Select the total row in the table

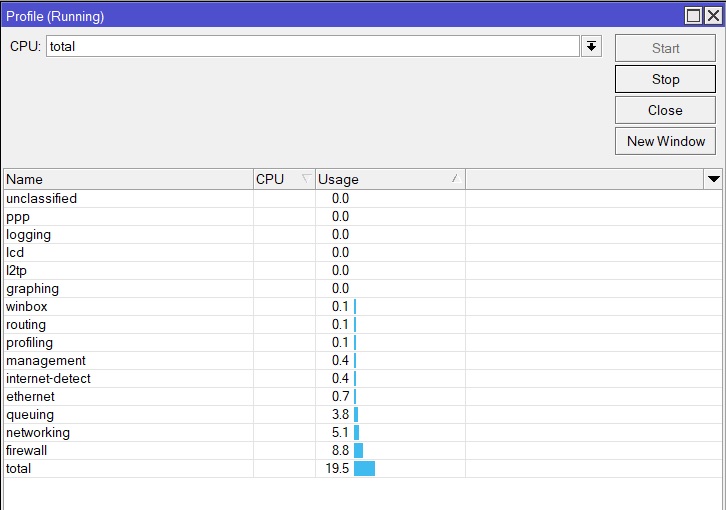click(363, 468)
